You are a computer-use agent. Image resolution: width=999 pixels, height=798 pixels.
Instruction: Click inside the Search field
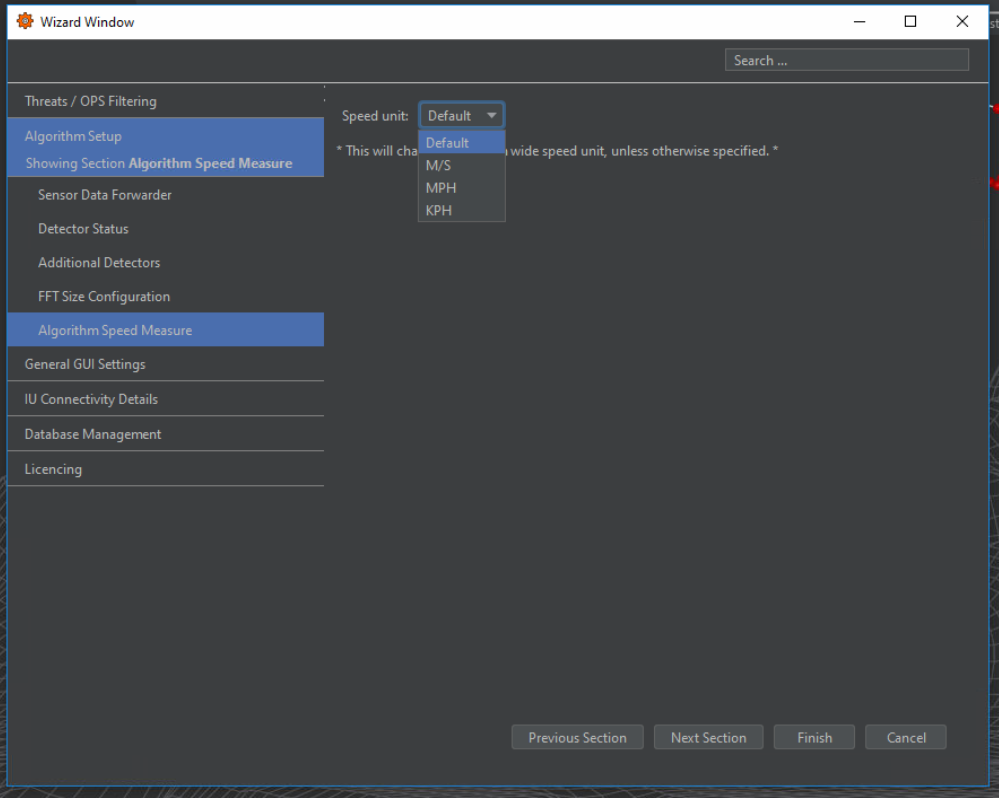pos(846,60)
